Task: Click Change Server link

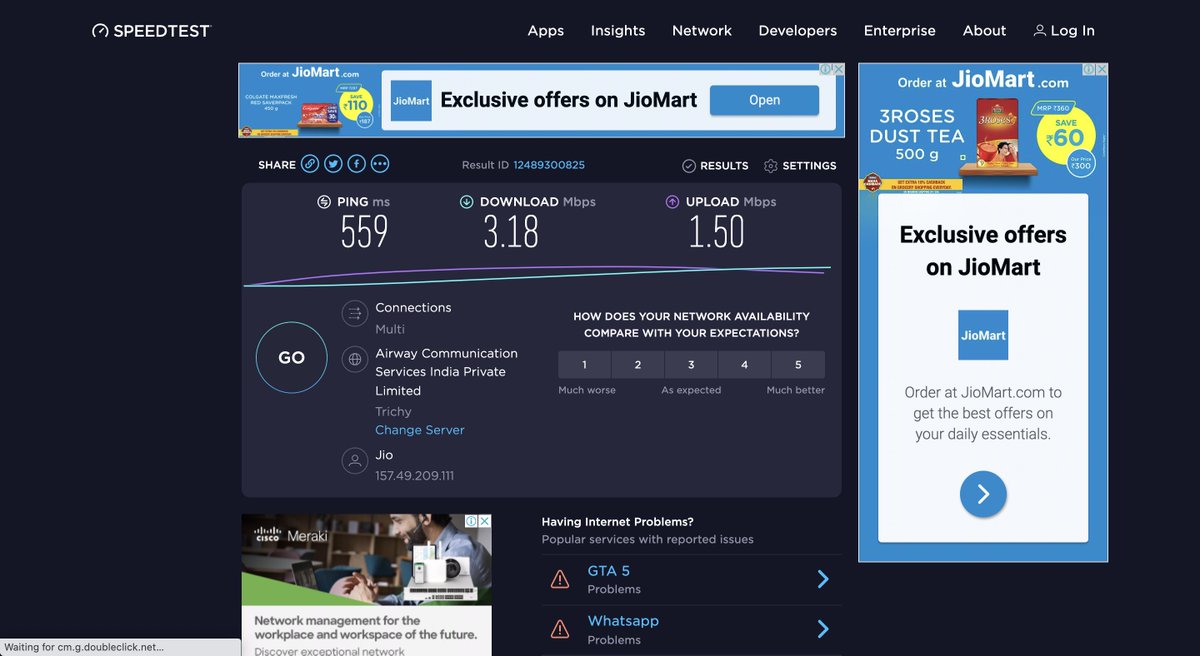Action: [420, 430]
